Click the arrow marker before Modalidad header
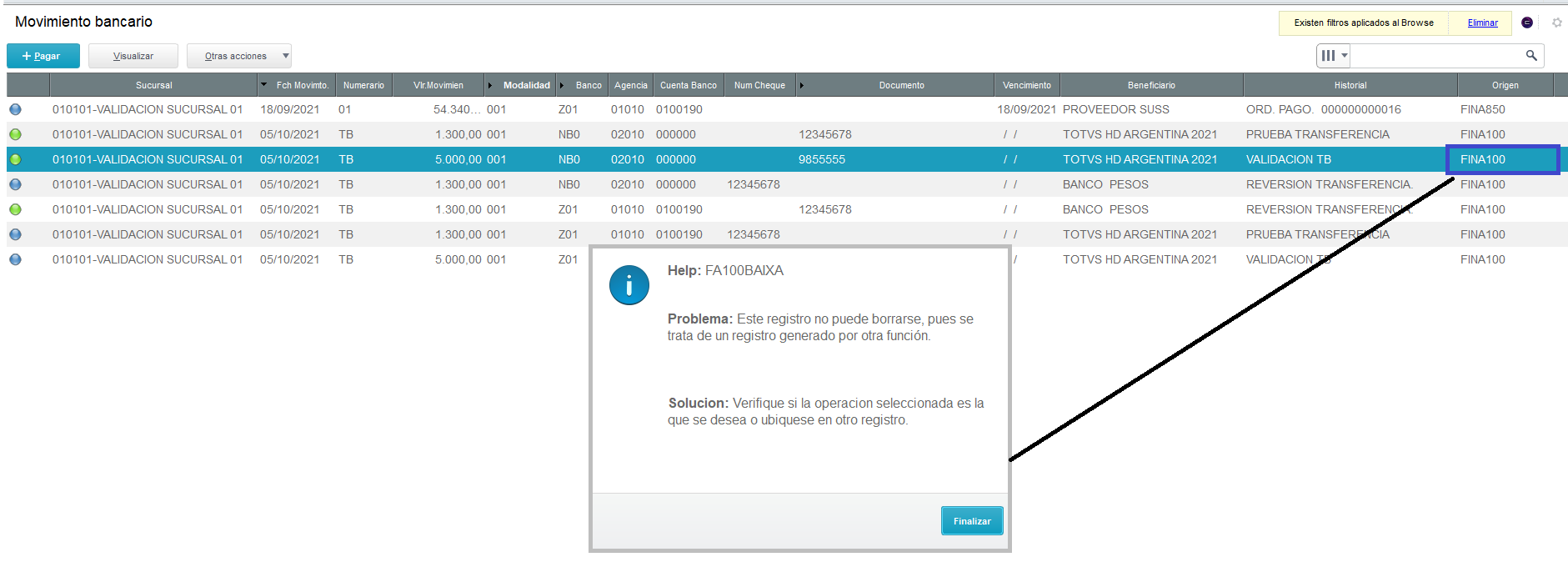 (490, 85)
